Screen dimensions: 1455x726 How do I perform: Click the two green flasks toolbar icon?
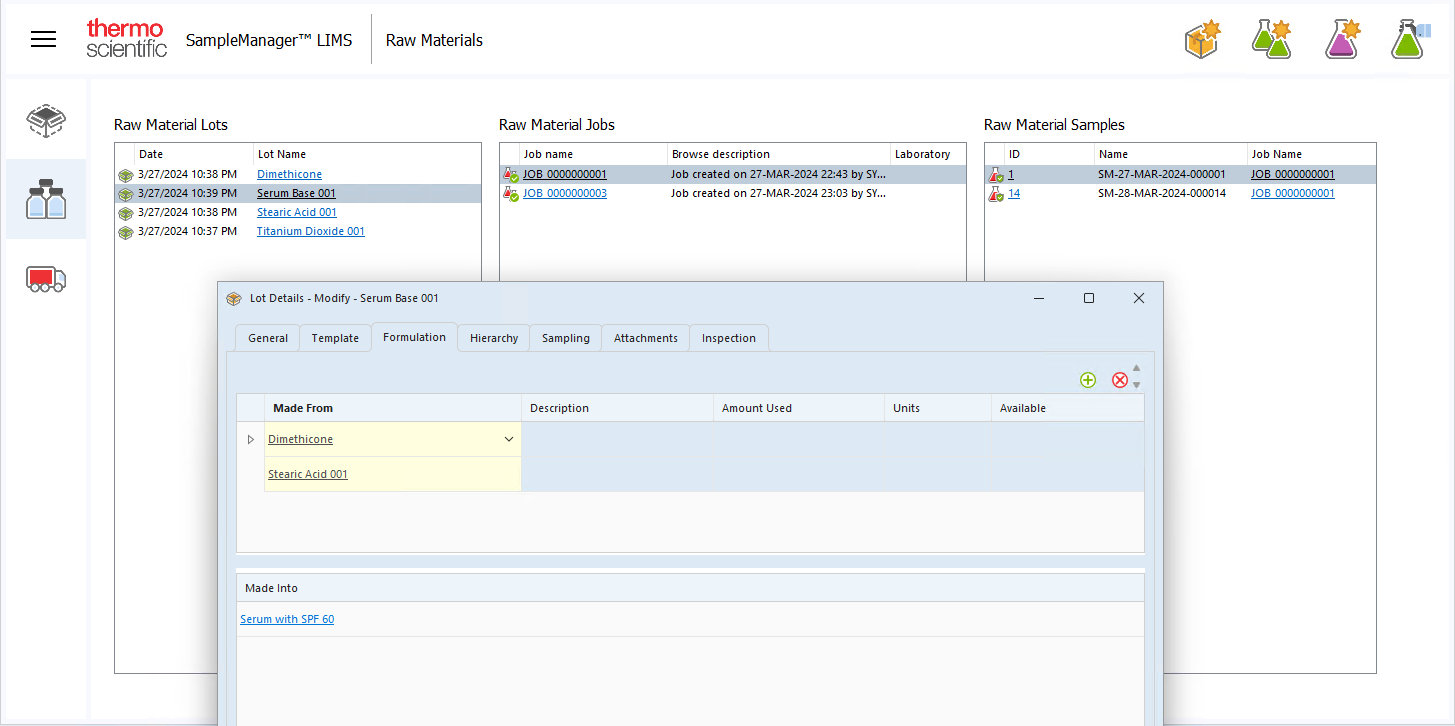pos(1271,40)
